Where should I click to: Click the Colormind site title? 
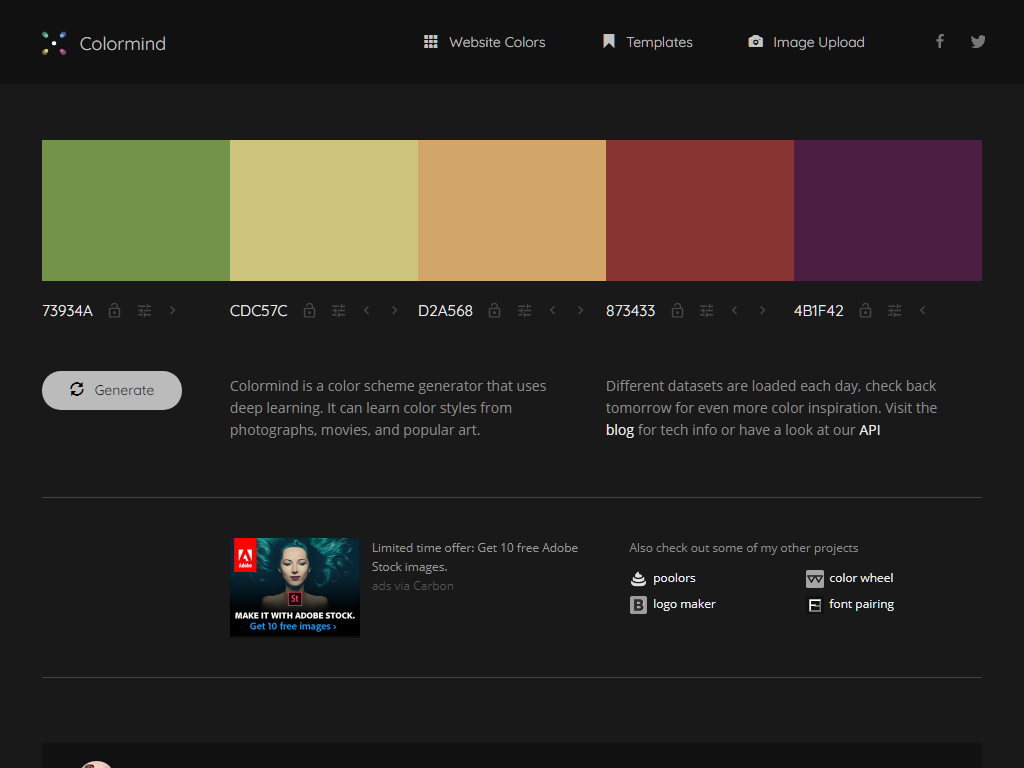[x=123, y=44]
